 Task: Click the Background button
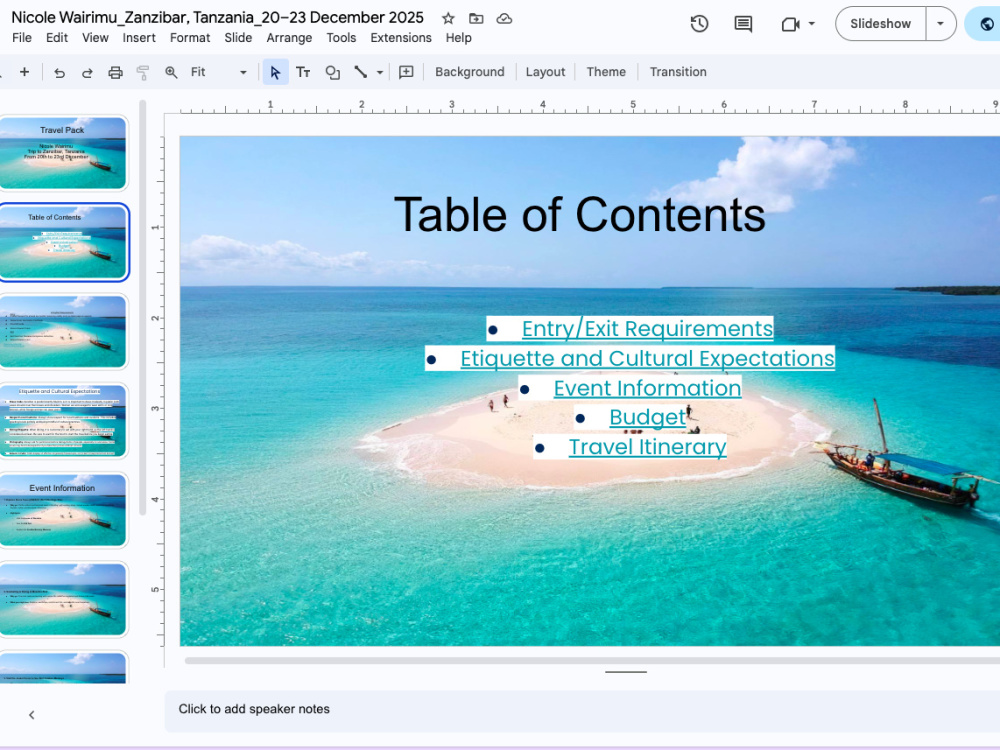click(x=469, y=72)
